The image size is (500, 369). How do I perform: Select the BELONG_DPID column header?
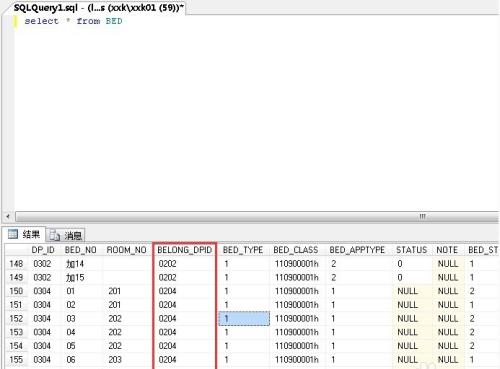click(185, 250)
